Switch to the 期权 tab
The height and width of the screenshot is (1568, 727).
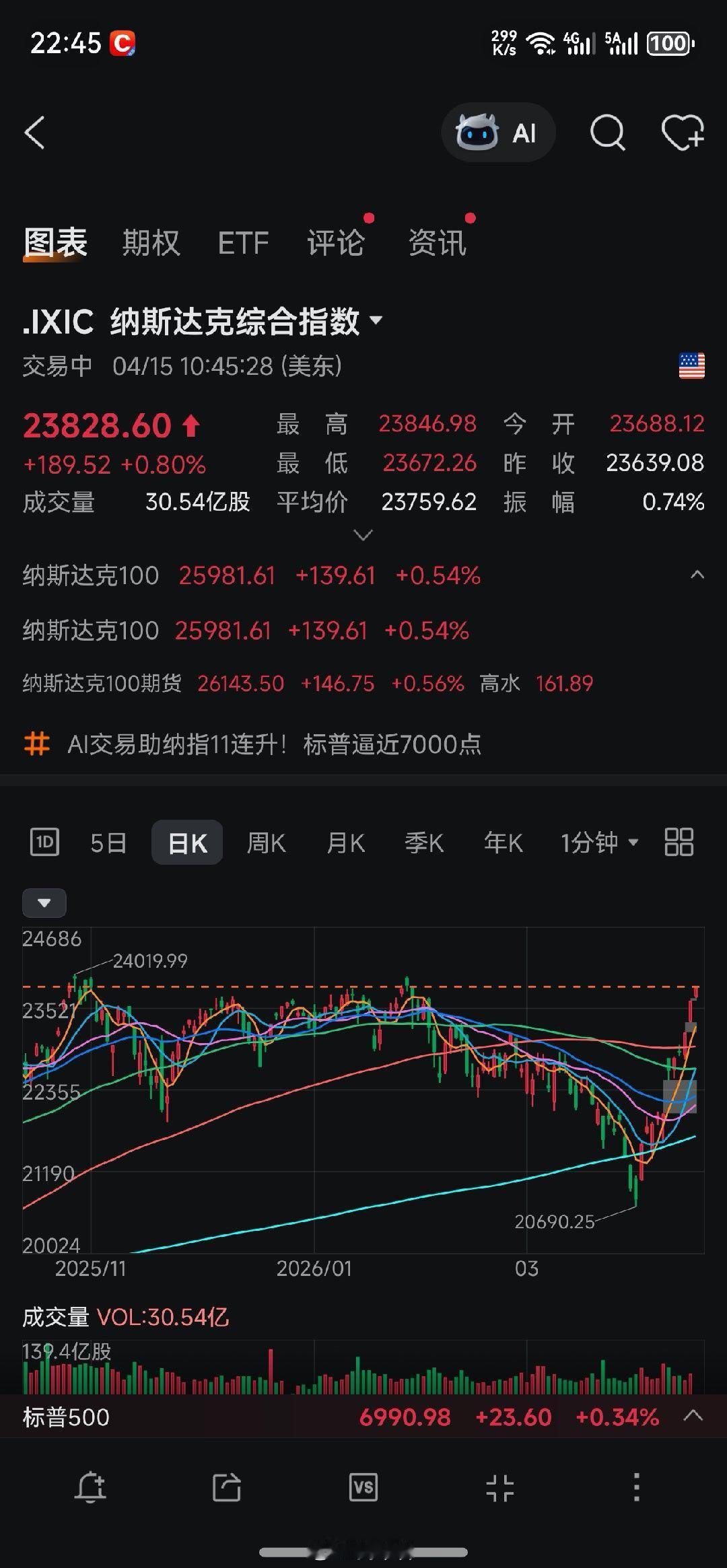(x=151, y=242)
